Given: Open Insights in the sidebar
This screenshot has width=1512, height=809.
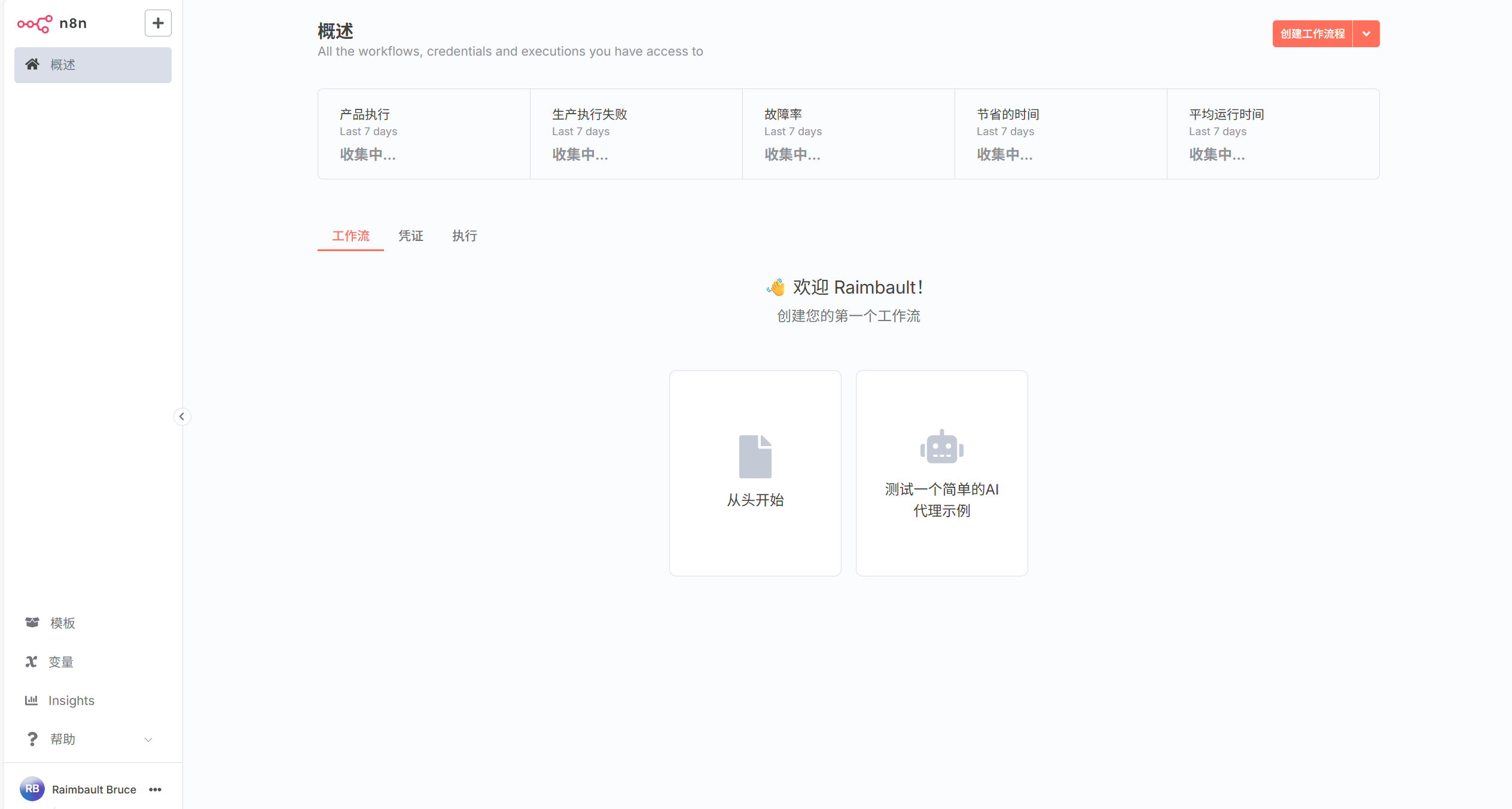Looking at the screenshot, I should 71,700.
